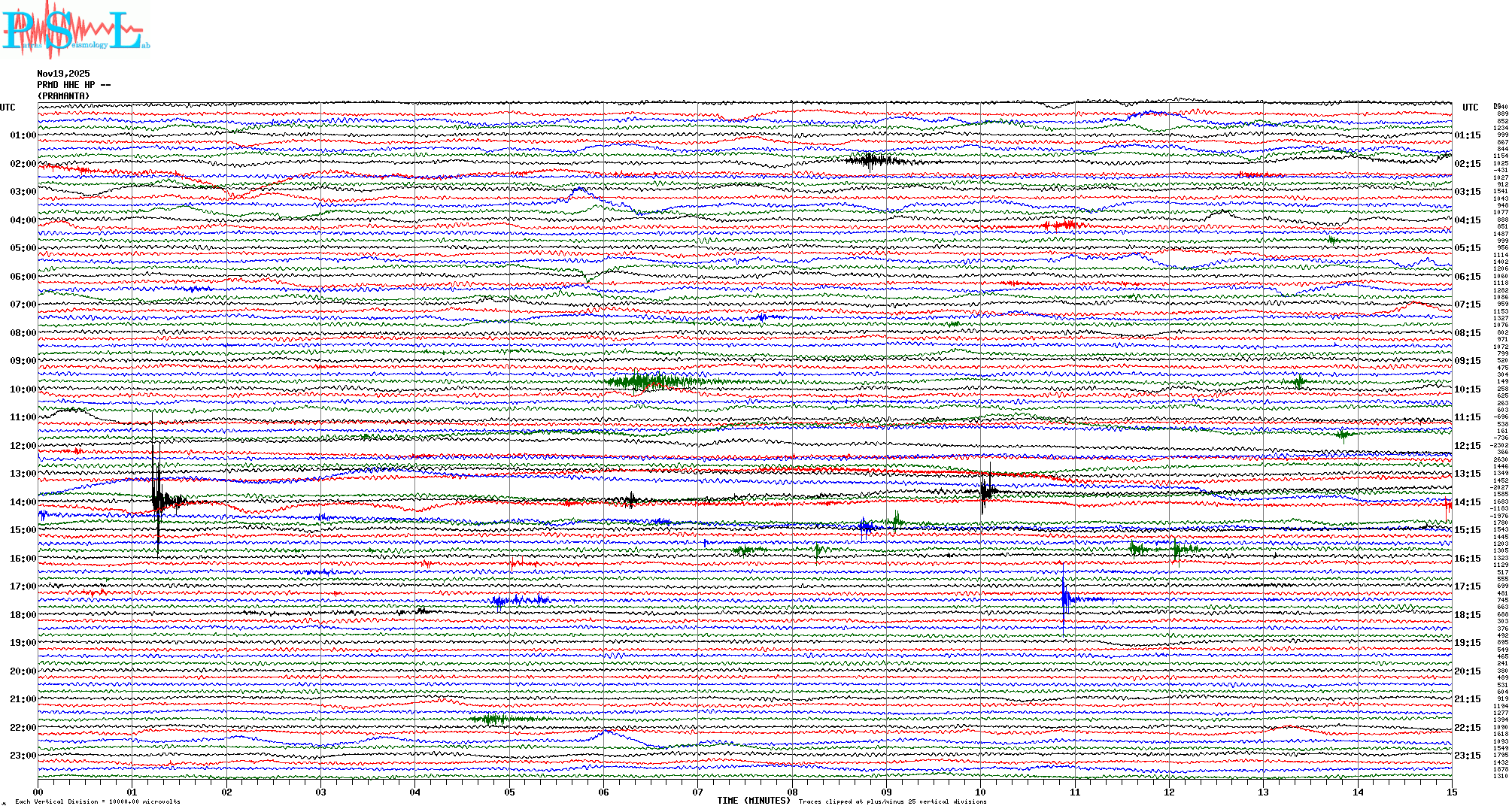Click the Traces clipped footnote text

(892, 801)
